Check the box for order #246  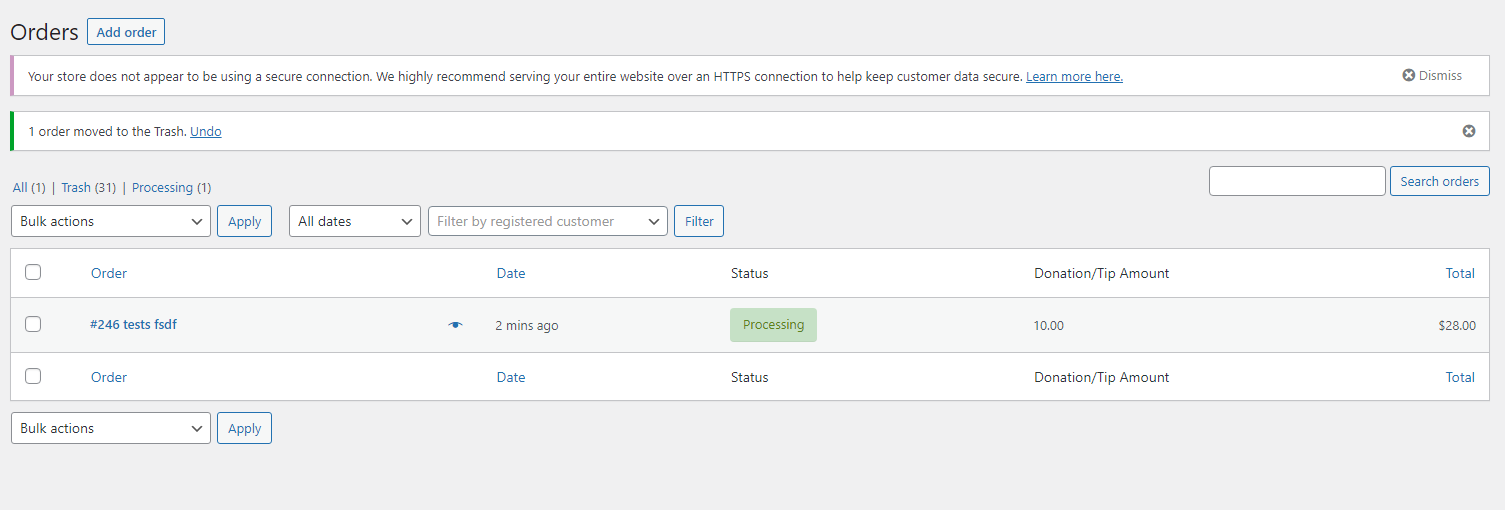tap(33, 324)
